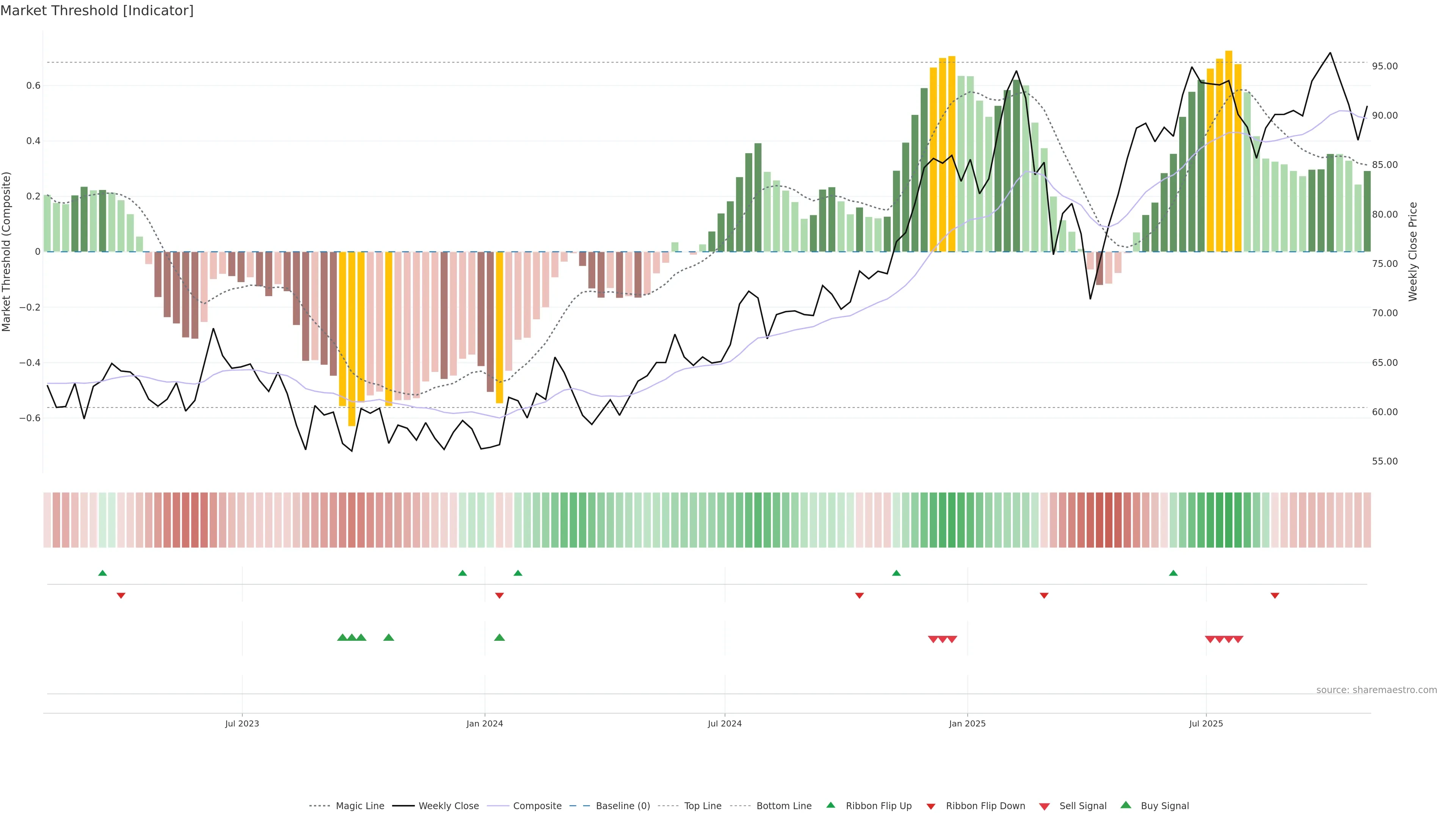Click the rightmost red Sell Signal triangle

[1238, 639]
